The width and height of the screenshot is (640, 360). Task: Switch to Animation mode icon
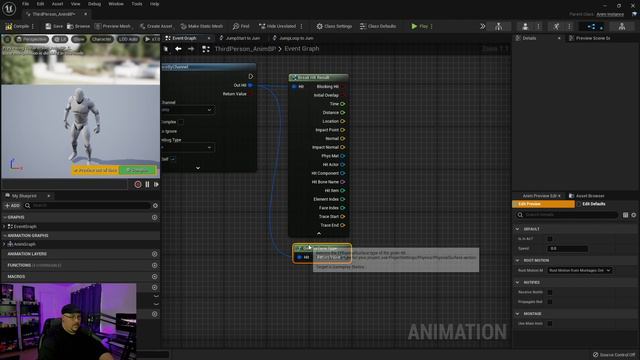556,27
